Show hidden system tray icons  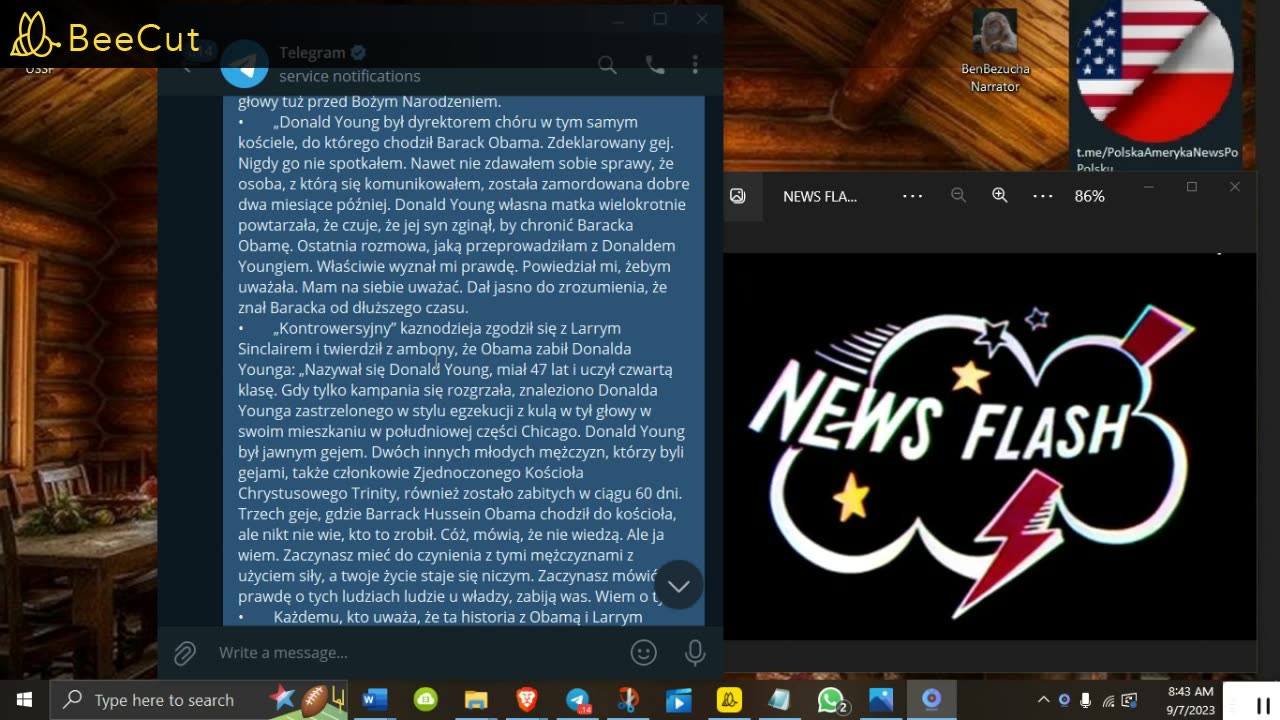pos(1043,700)
